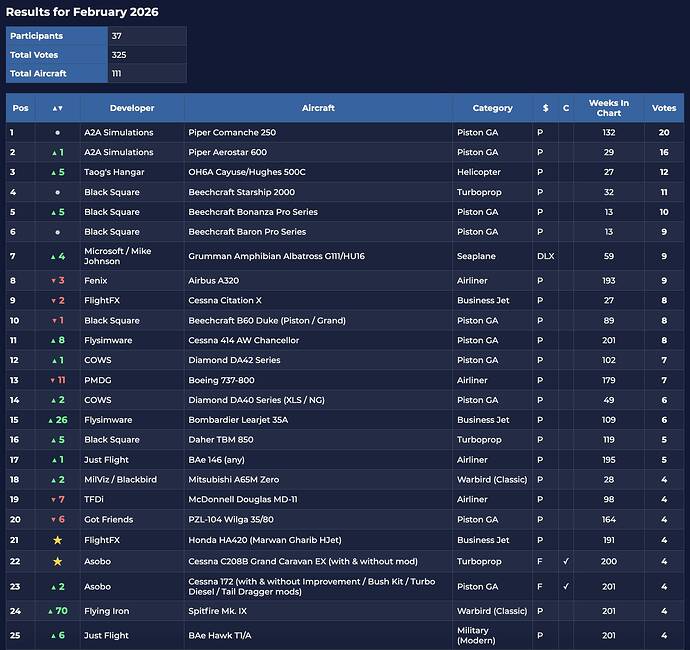Click the red down 11 indicator for PMDG
Viewport: 690px width, 650px height.
tap(57, 380)
